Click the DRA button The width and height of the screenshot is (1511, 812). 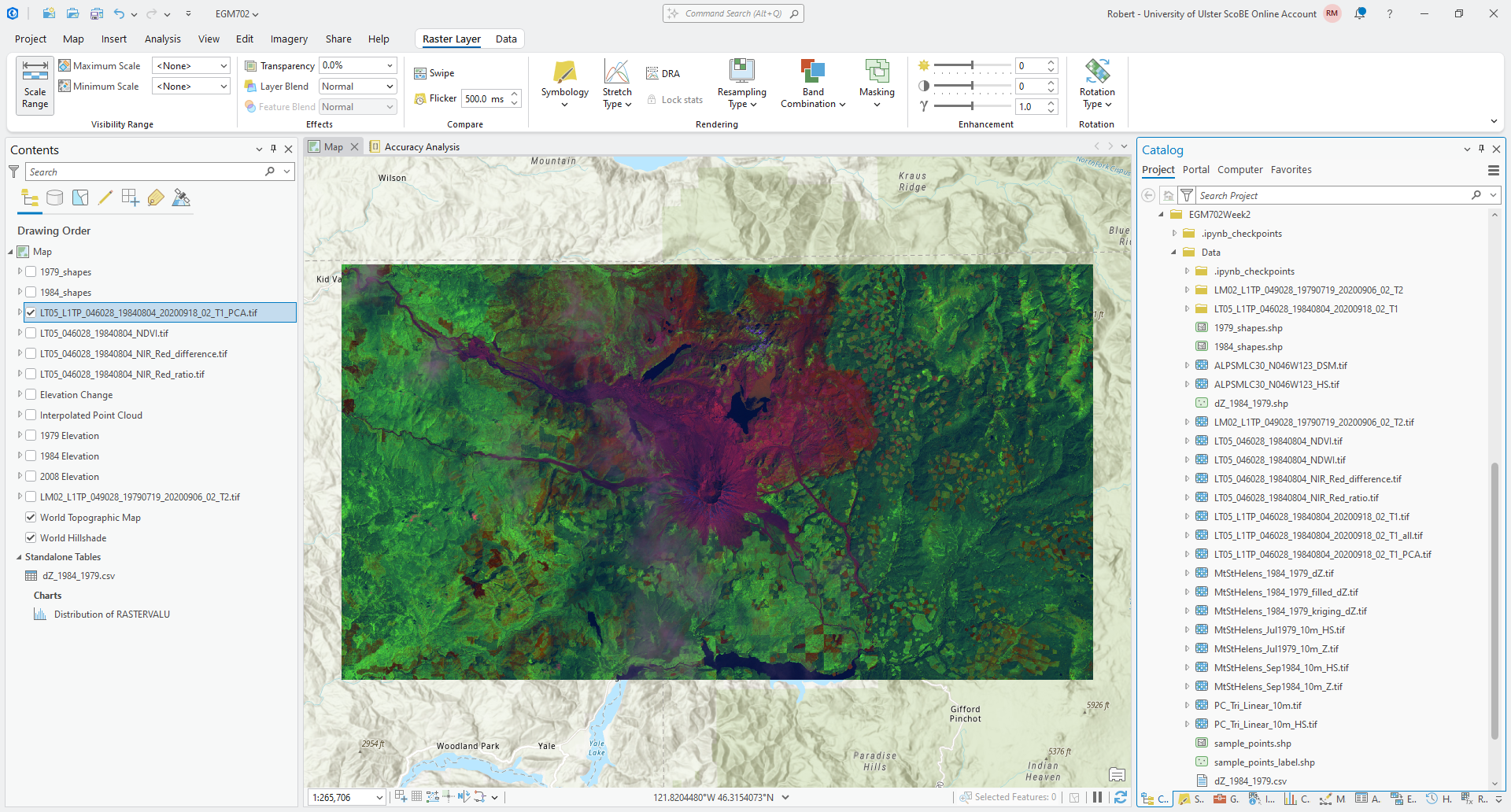663,73
